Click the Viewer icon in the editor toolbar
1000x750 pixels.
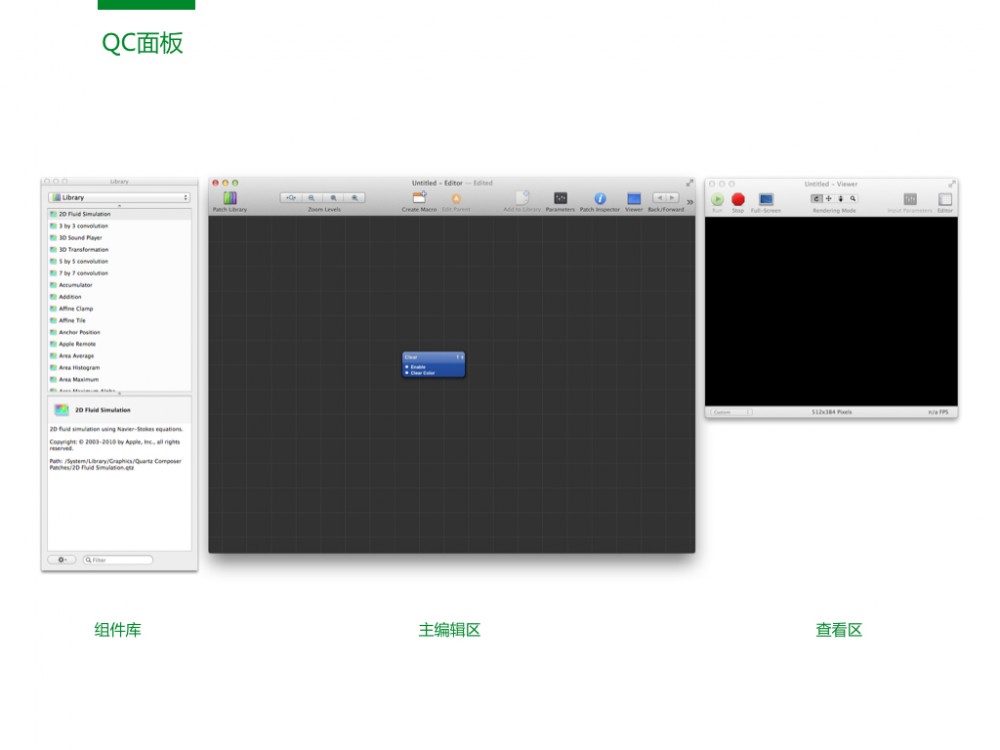click(634, 199)
